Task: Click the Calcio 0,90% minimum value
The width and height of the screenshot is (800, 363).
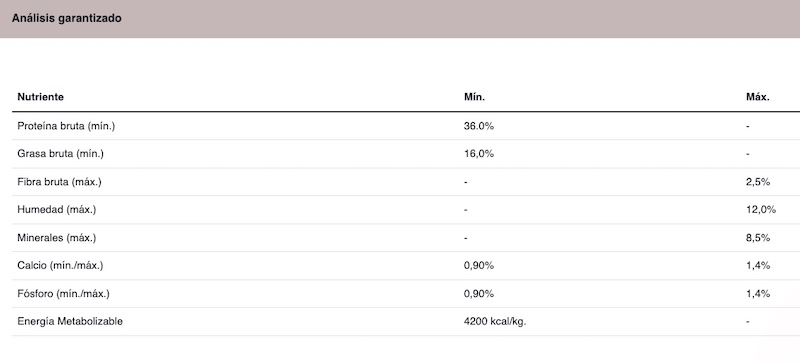Action: coord(479,266)
